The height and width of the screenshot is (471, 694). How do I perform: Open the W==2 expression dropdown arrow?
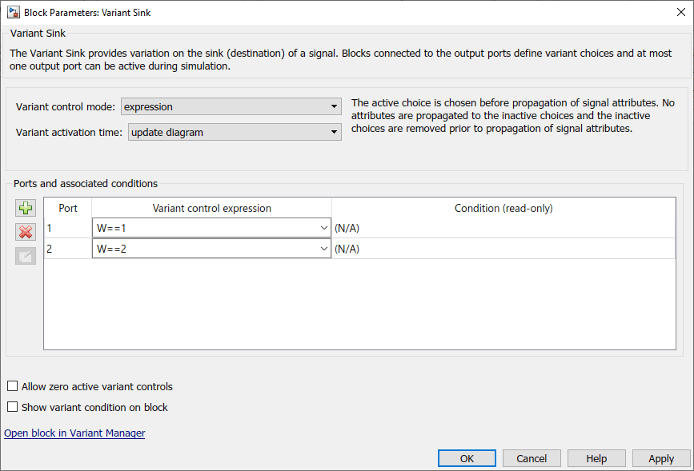click(322, 248)
